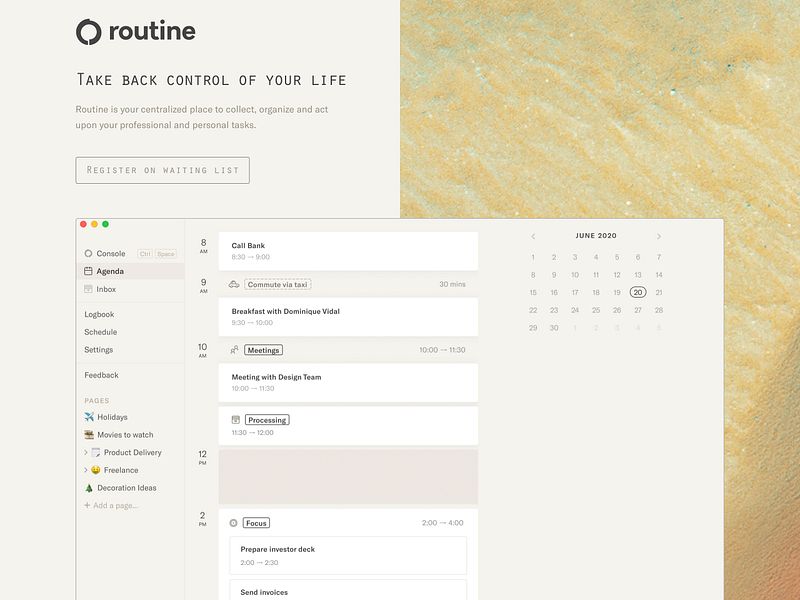
Task: Open the Movies to watch page
Action: [x=125, y=435]
